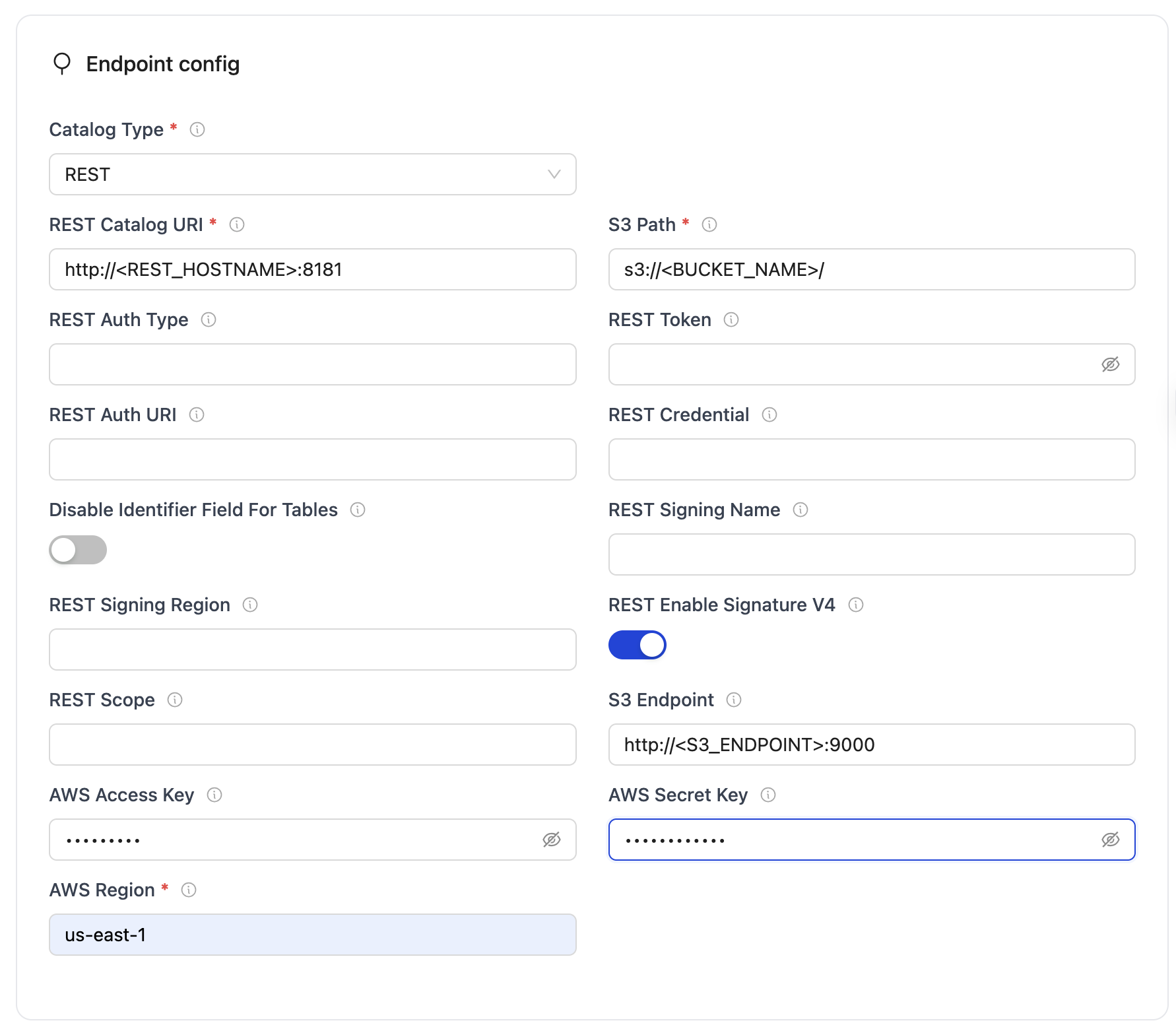Select the AWS Region field showing us-east-1

(312, 935)
